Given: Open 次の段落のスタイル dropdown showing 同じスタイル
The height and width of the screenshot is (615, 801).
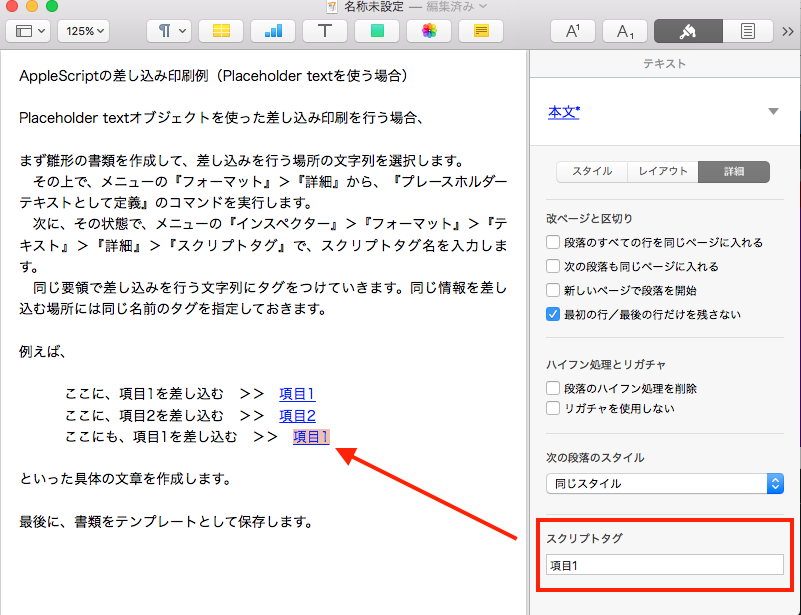Looking at the screenshot, I should point(664,483).
